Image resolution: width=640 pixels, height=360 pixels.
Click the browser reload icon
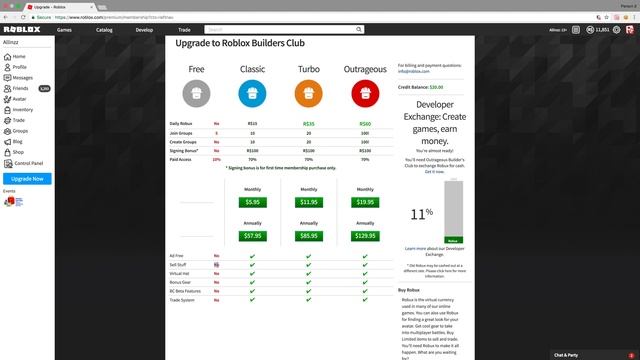[23, 17]
